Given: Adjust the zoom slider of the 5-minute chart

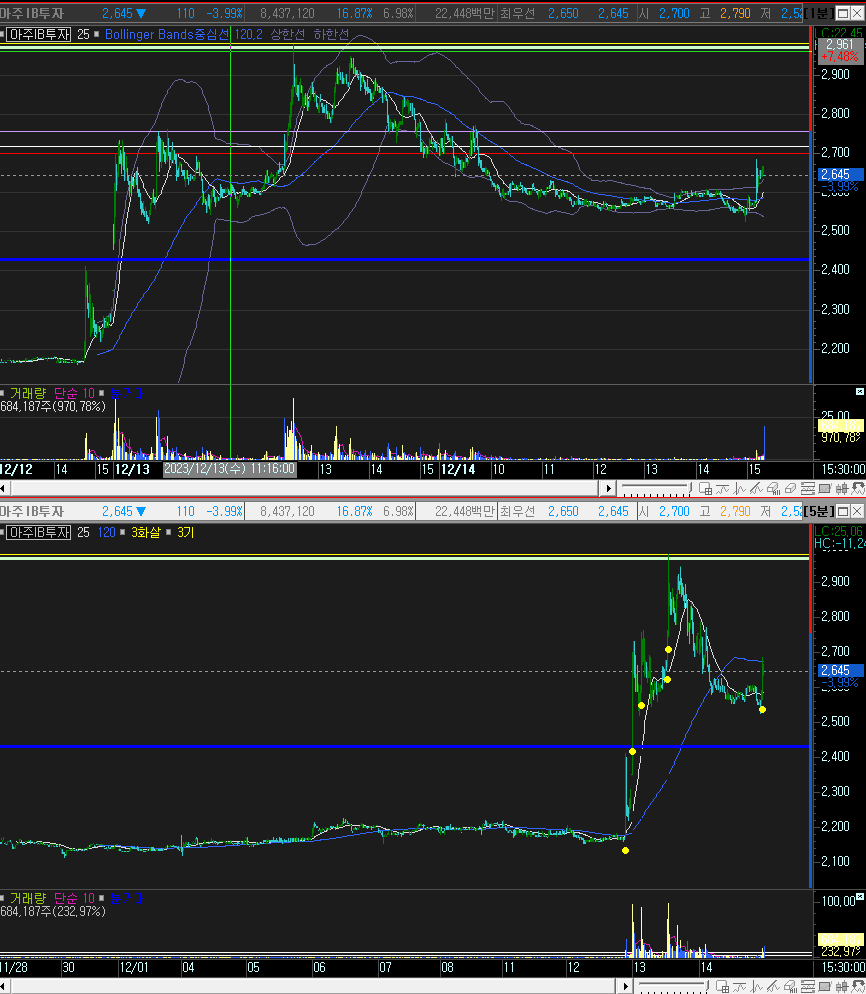Looking at the screenshot, I should [673, 986].
